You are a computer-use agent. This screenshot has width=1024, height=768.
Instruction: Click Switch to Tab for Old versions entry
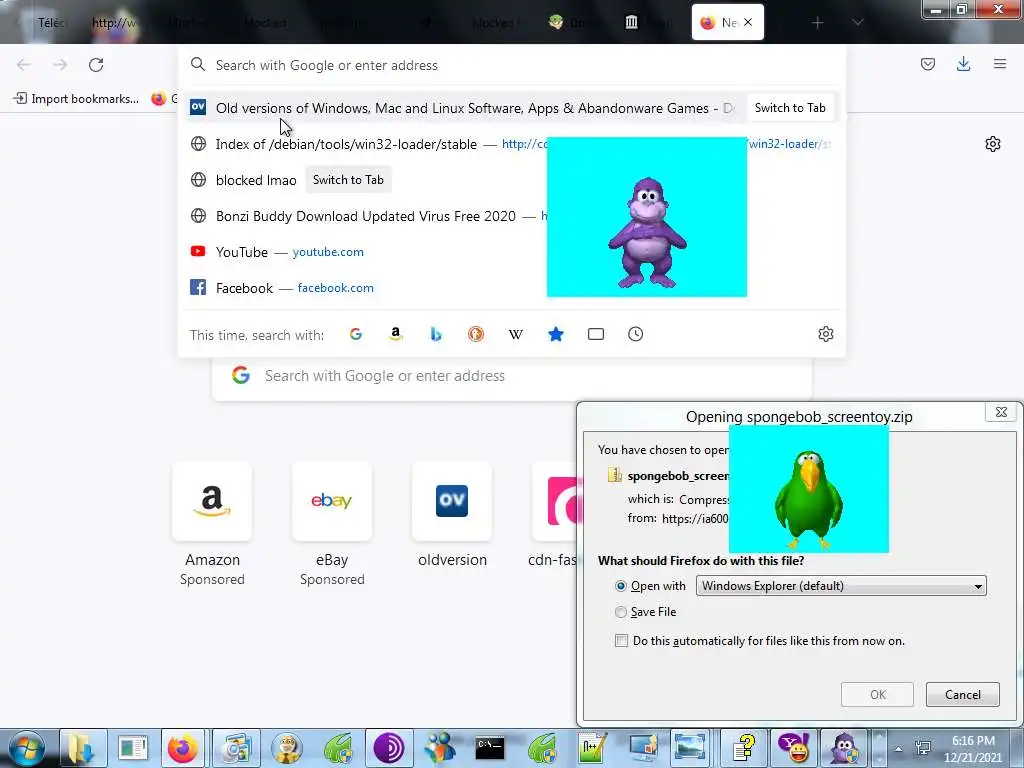pyautogui.click(x=790, y=108)
